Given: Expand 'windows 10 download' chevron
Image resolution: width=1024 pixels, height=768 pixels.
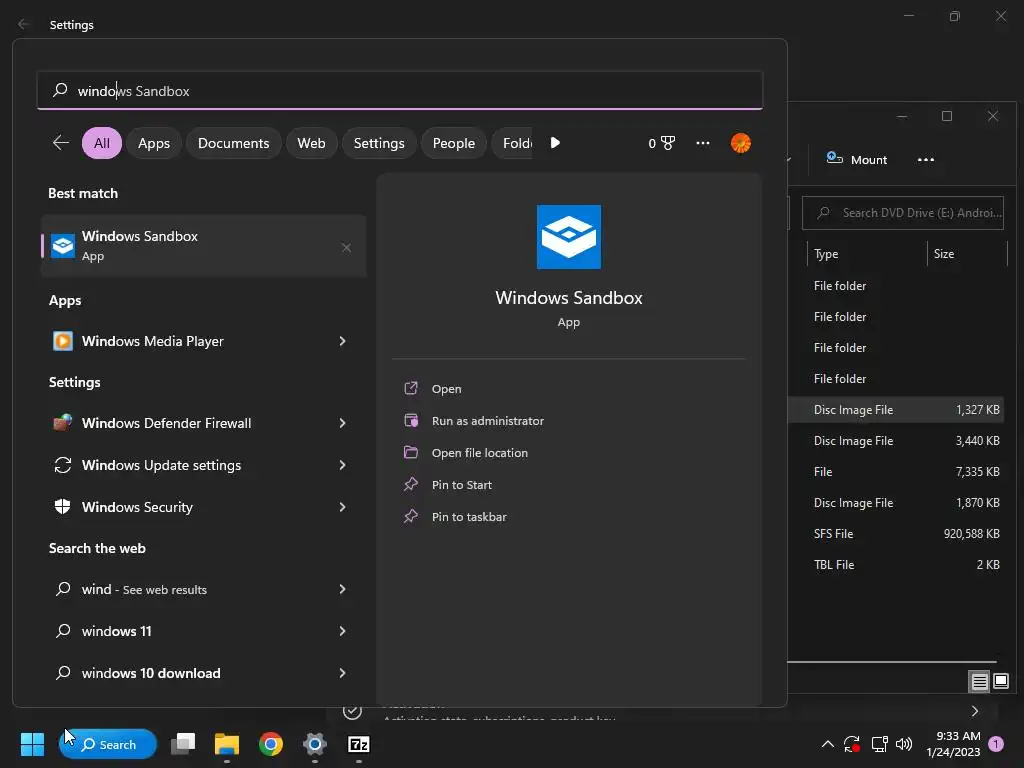Looking at the screenshot, I should (x=342, y=673).
